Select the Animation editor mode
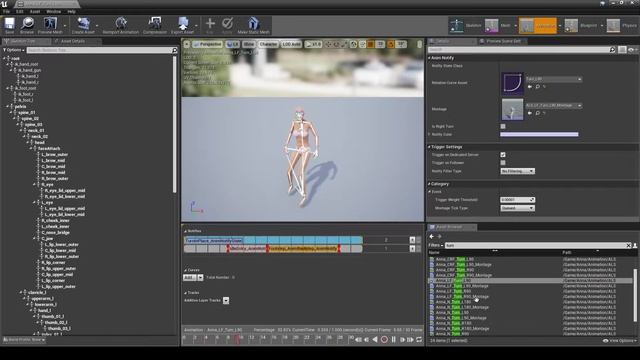640x360 pixels. pos(538,25)
